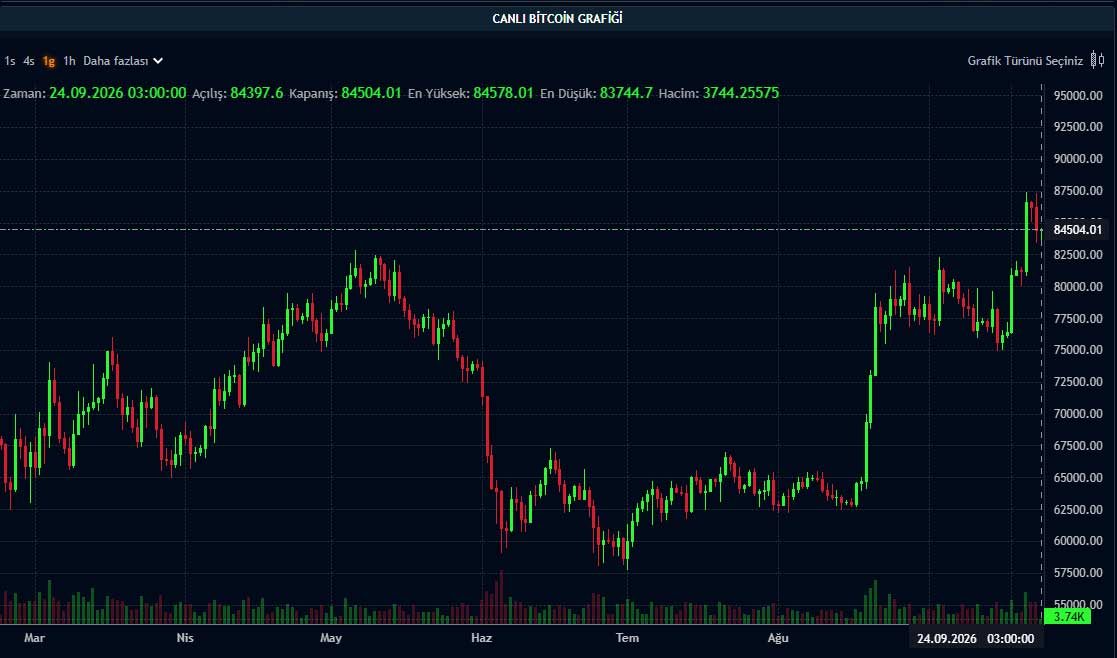Click the 90000.00 price axis label
The image size is (1117, 658).
[x=1079, y=159]
